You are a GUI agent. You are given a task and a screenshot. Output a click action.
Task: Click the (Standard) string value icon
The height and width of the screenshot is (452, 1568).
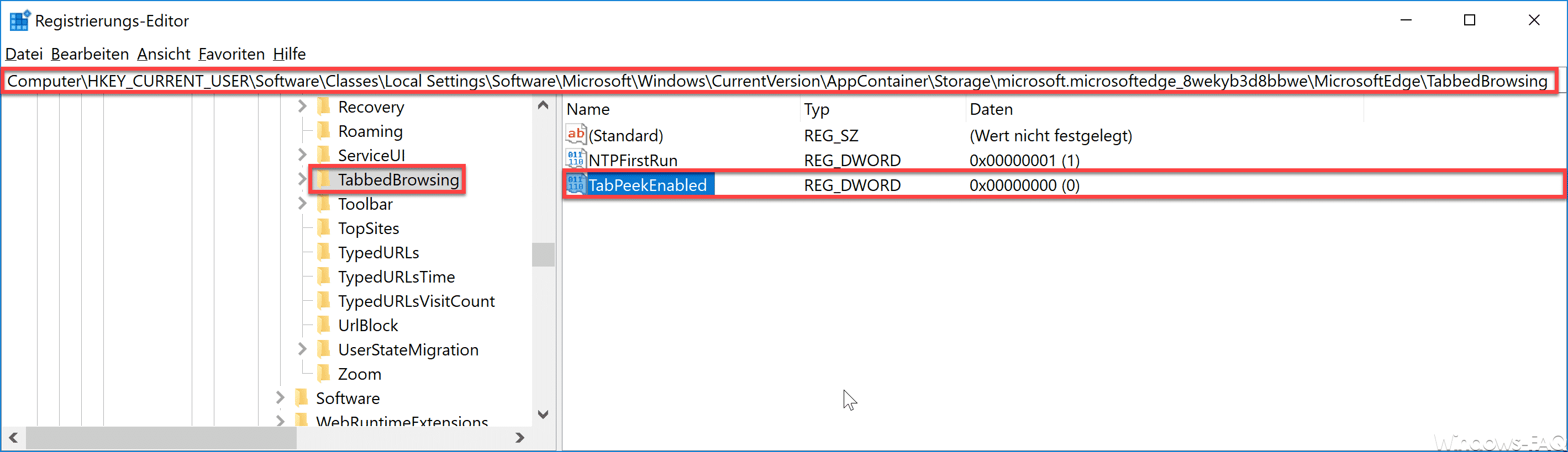[x=576, y=135]
